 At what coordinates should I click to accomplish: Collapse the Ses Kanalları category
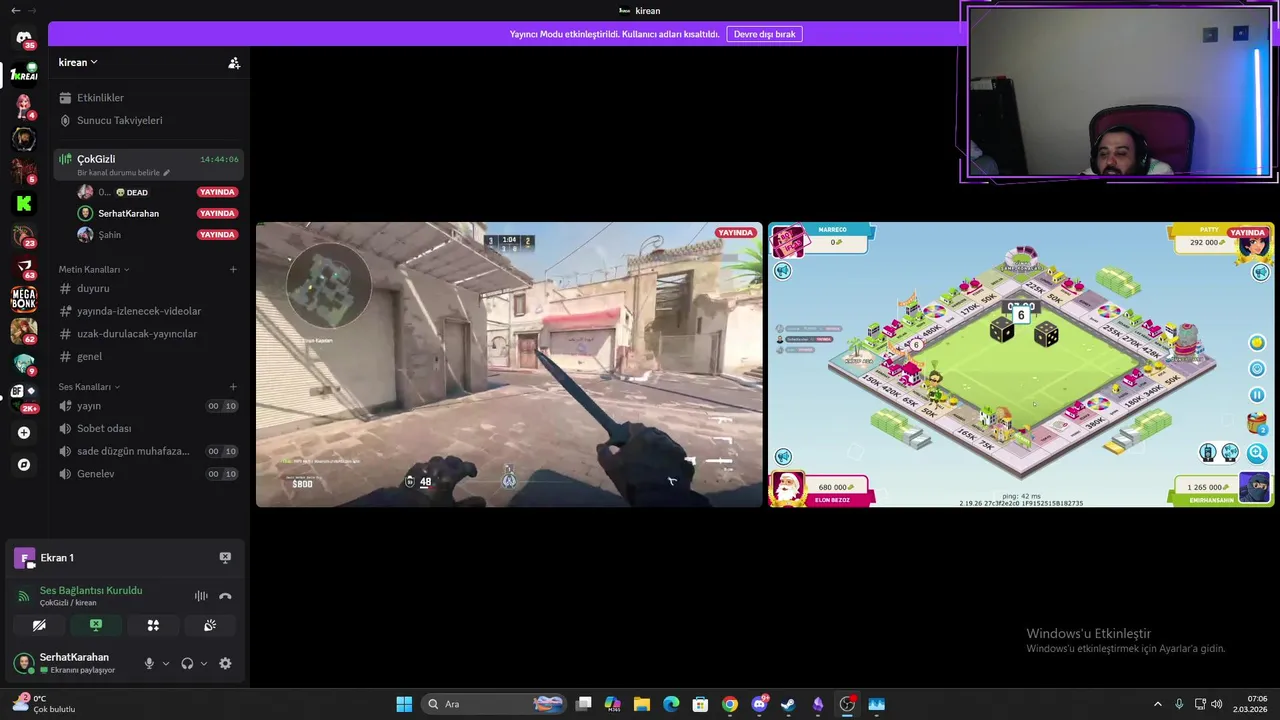[x=89, y=387]
